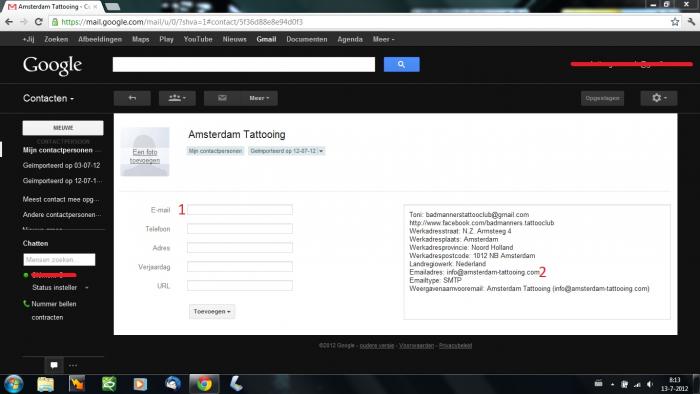Click the browser address bar URL
The image size is (700, 394).
tap(182, 22)
